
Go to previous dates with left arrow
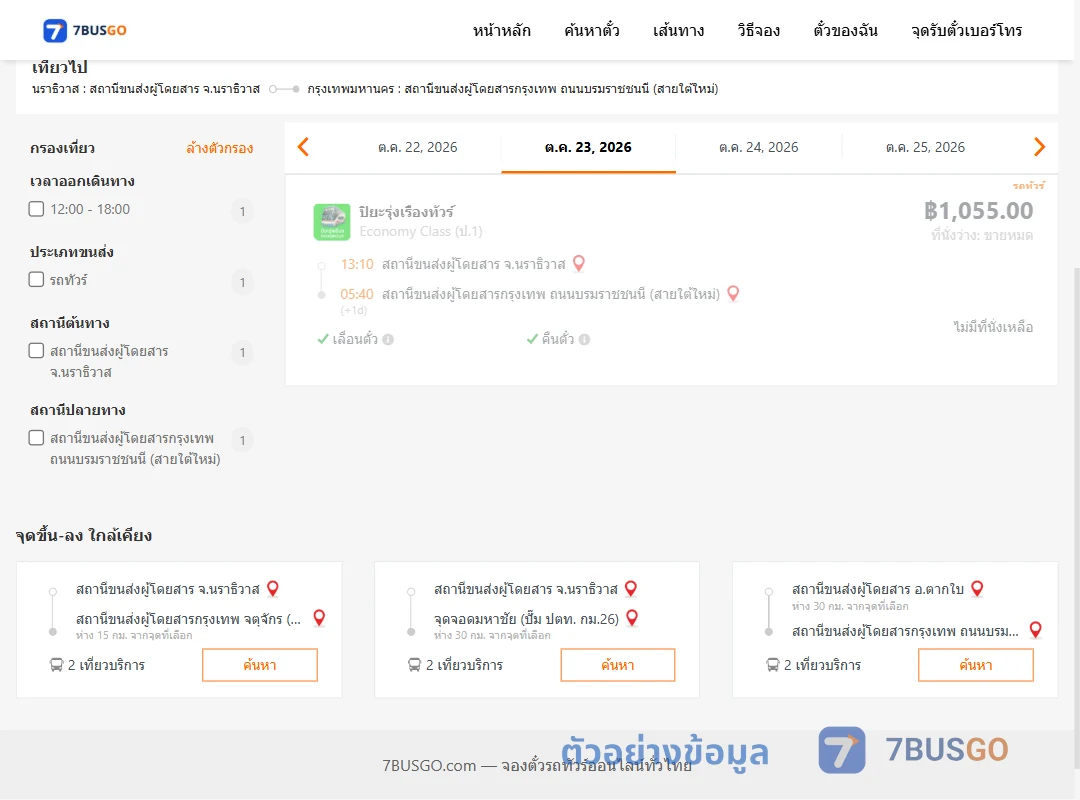(303, 147)
